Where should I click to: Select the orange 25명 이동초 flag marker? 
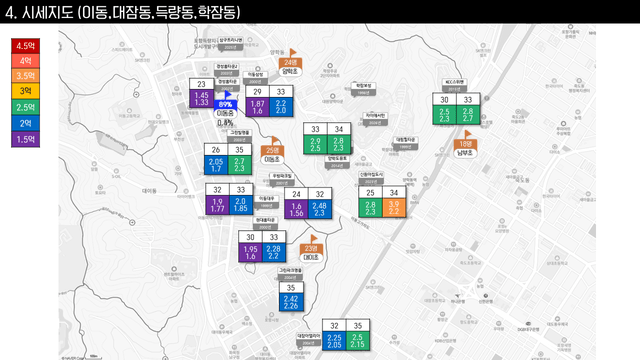(x=272, y=151)
